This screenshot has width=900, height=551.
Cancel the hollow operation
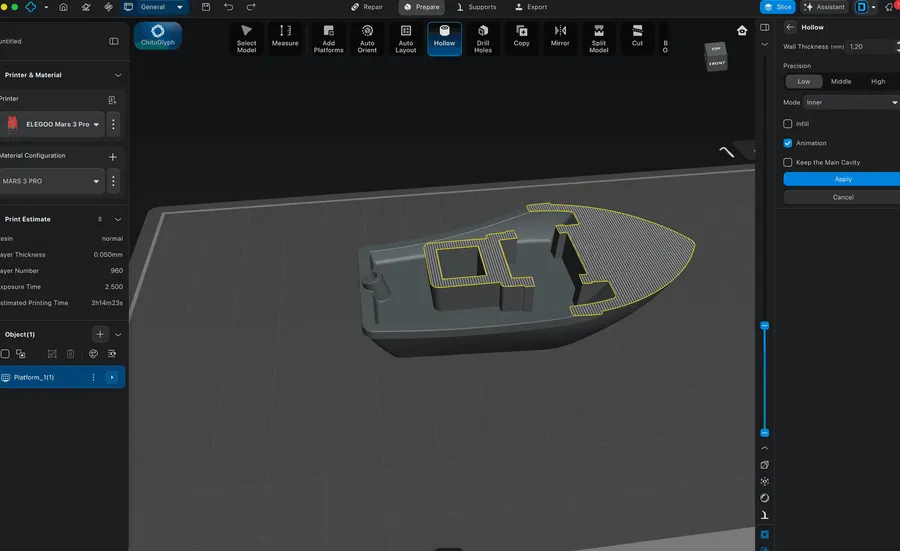[843, 197]
